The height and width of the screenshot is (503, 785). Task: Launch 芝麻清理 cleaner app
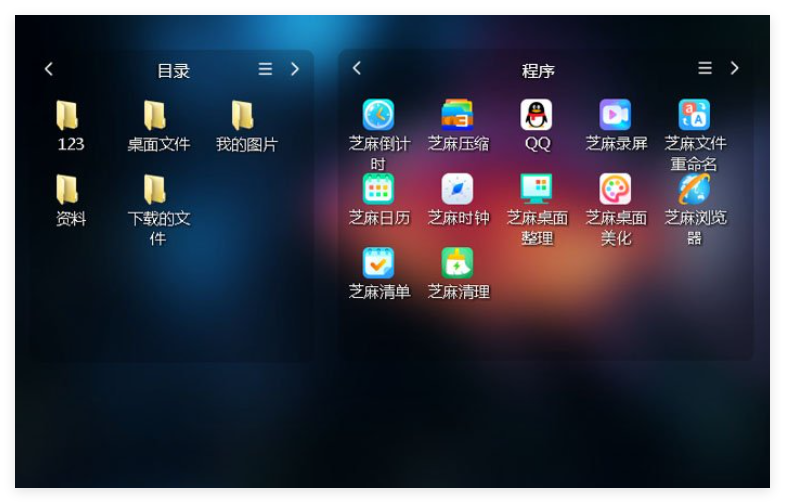tap(458, 263)
